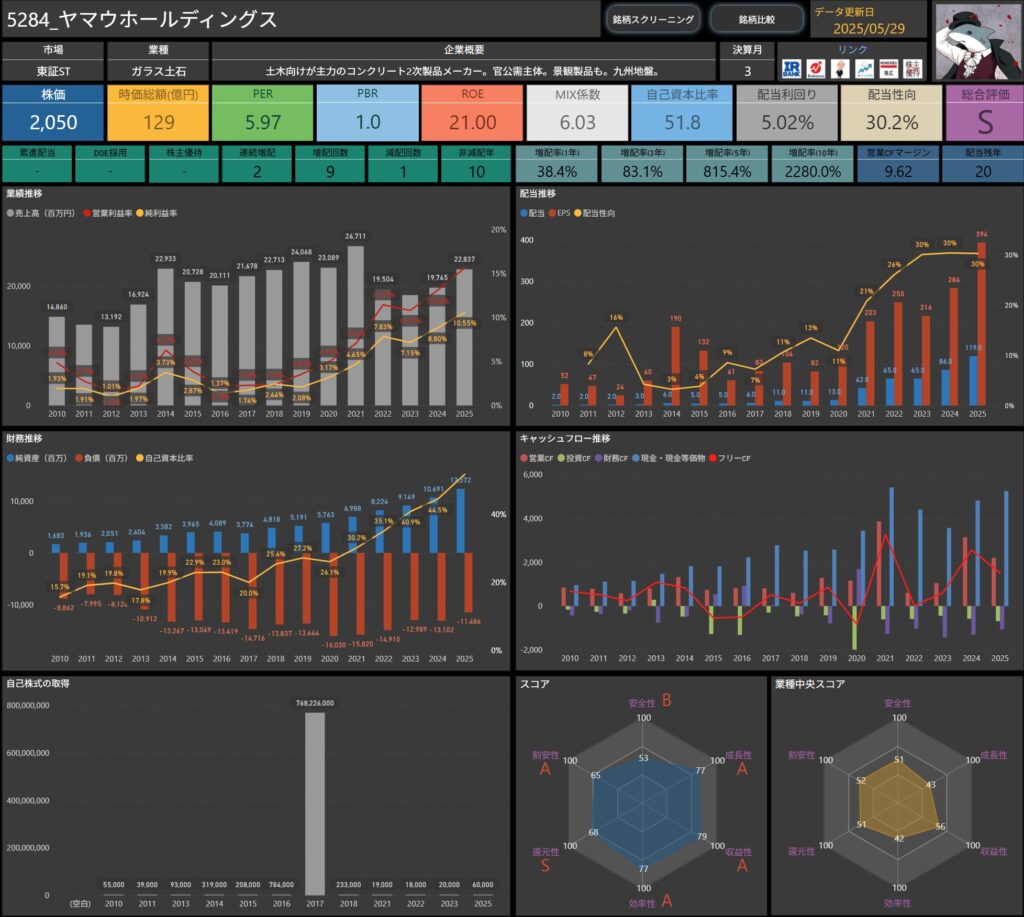Click the キャッシュフロー推移 chart title
Screen dimensions: 1024x917
point(565,438)
